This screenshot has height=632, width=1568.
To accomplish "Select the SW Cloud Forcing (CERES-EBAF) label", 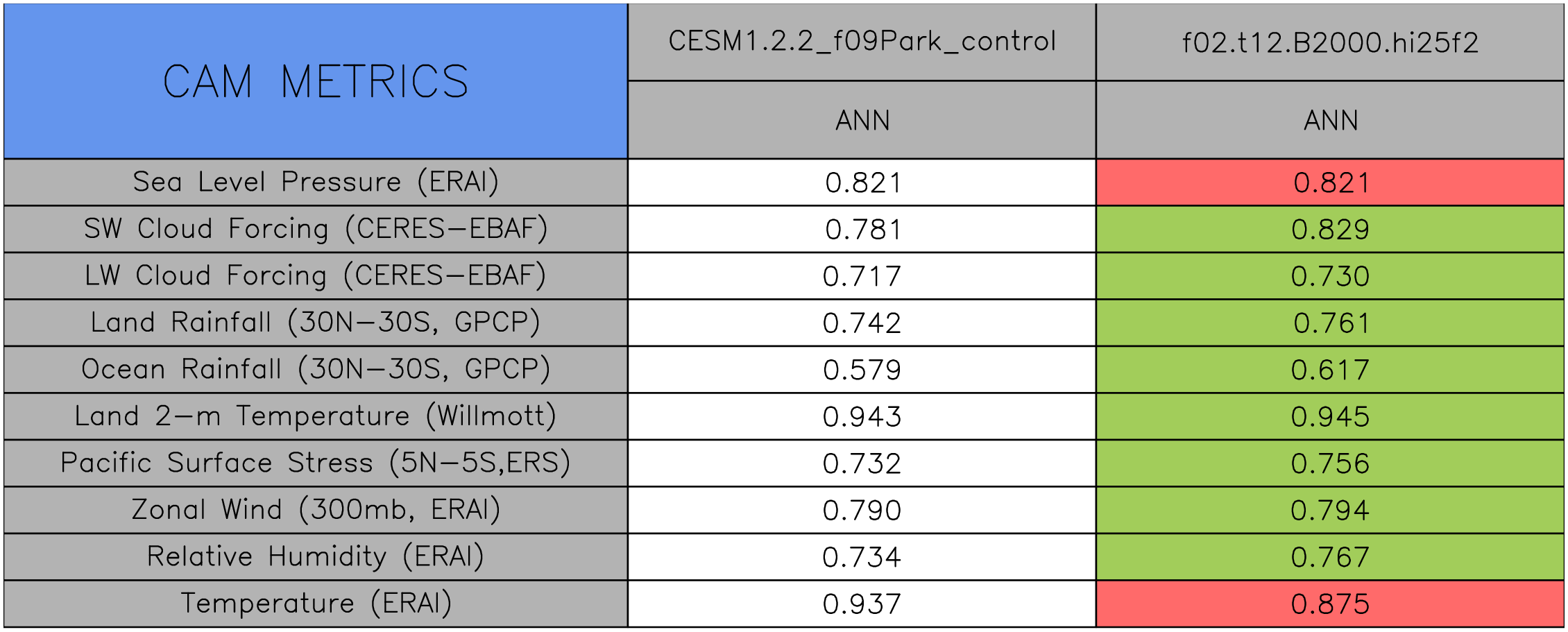I will (x=316, y=229).
